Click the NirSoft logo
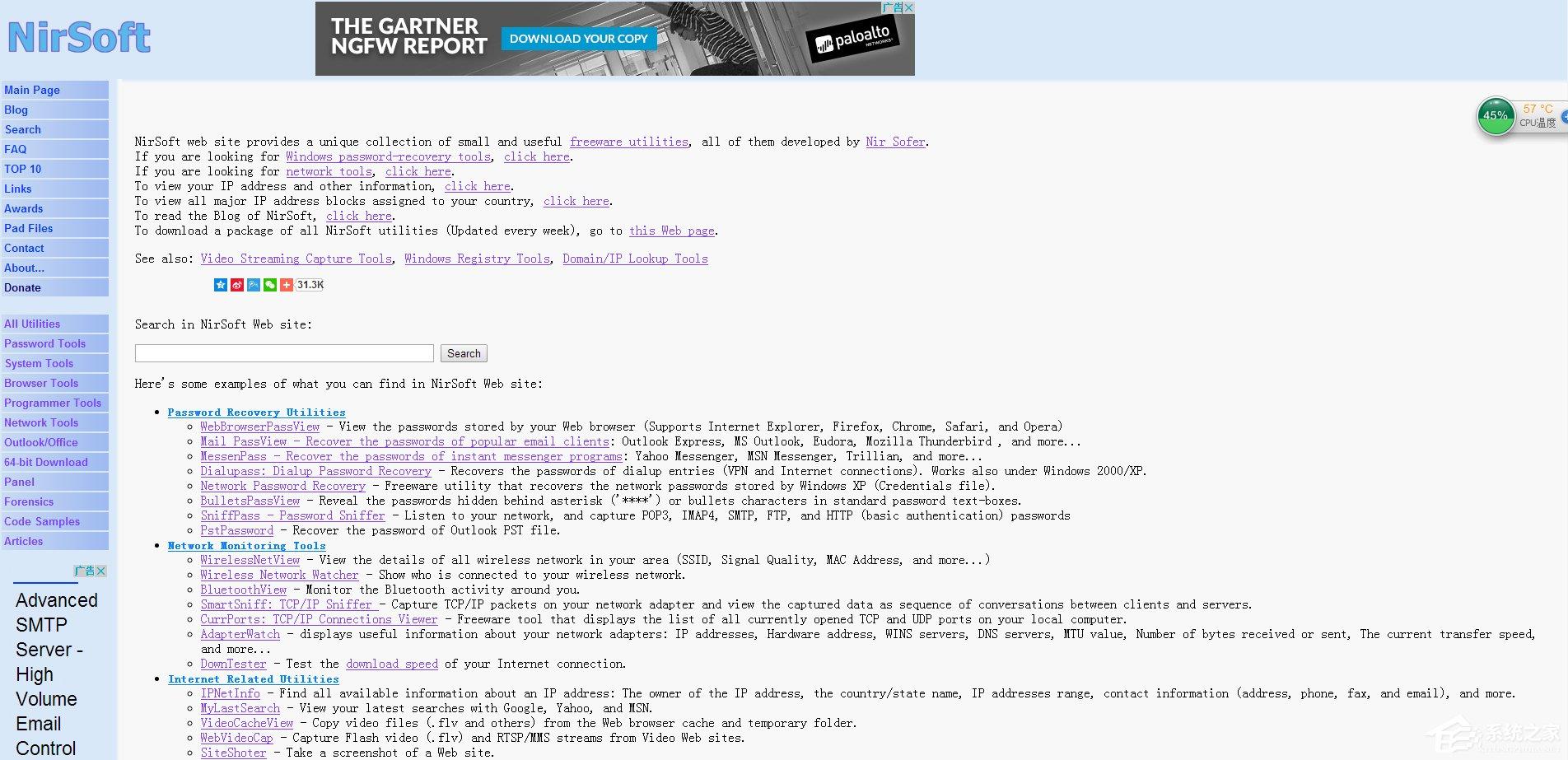 click(x=79, y=38)
